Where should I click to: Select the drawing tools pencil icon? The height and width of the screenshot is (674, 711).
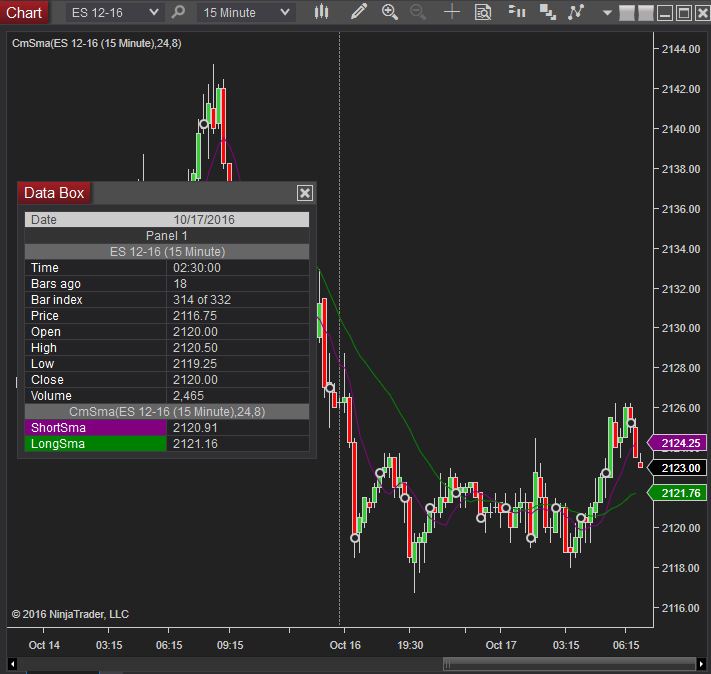point(358,12)
